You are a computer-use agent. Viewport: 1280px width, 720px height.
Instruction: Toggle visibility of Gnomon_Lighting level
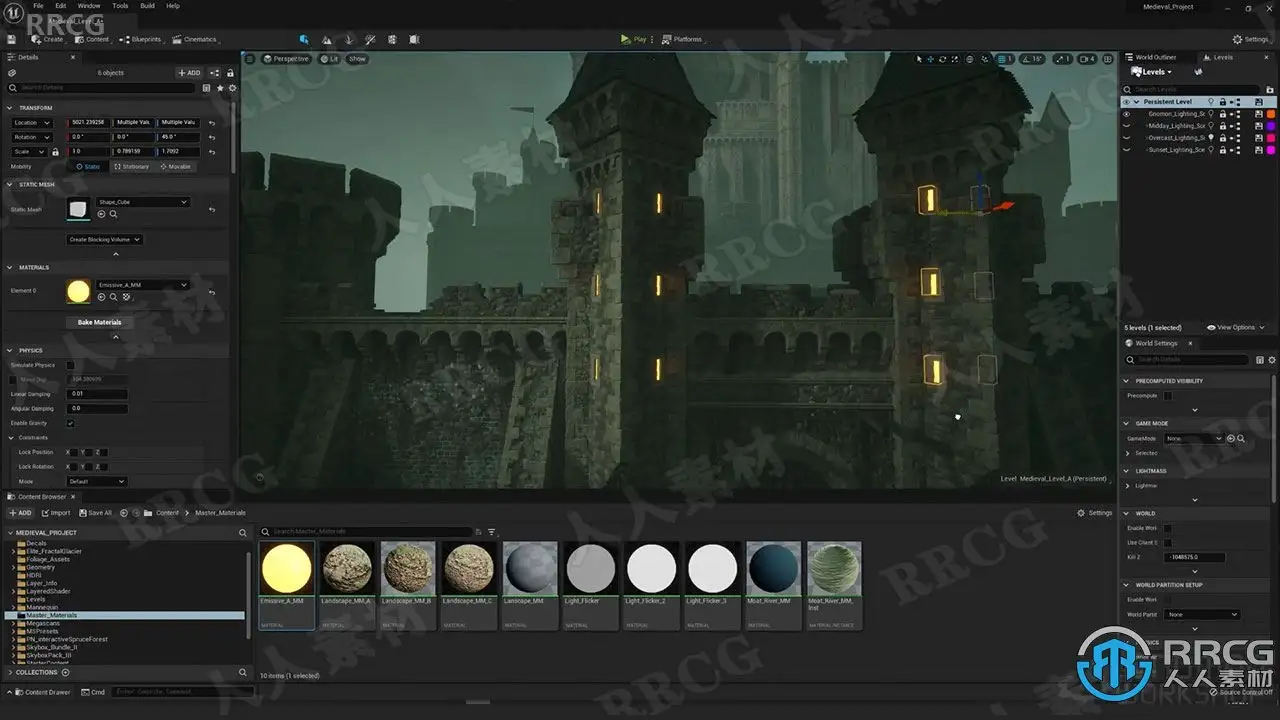click(1126, 114)
